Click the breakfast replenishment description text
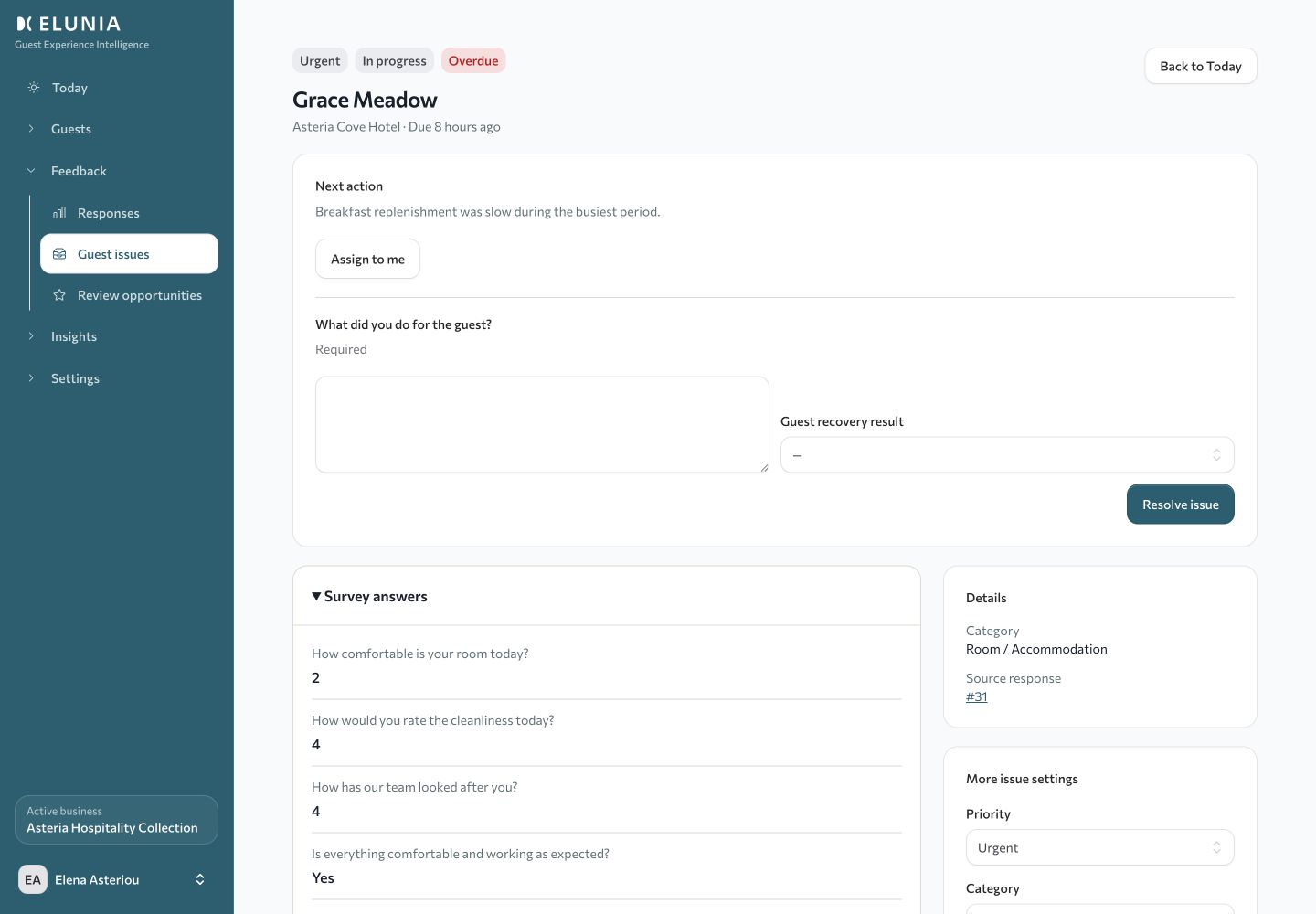The width and height of the screenshot is (1316, 914). pos(487,212)
